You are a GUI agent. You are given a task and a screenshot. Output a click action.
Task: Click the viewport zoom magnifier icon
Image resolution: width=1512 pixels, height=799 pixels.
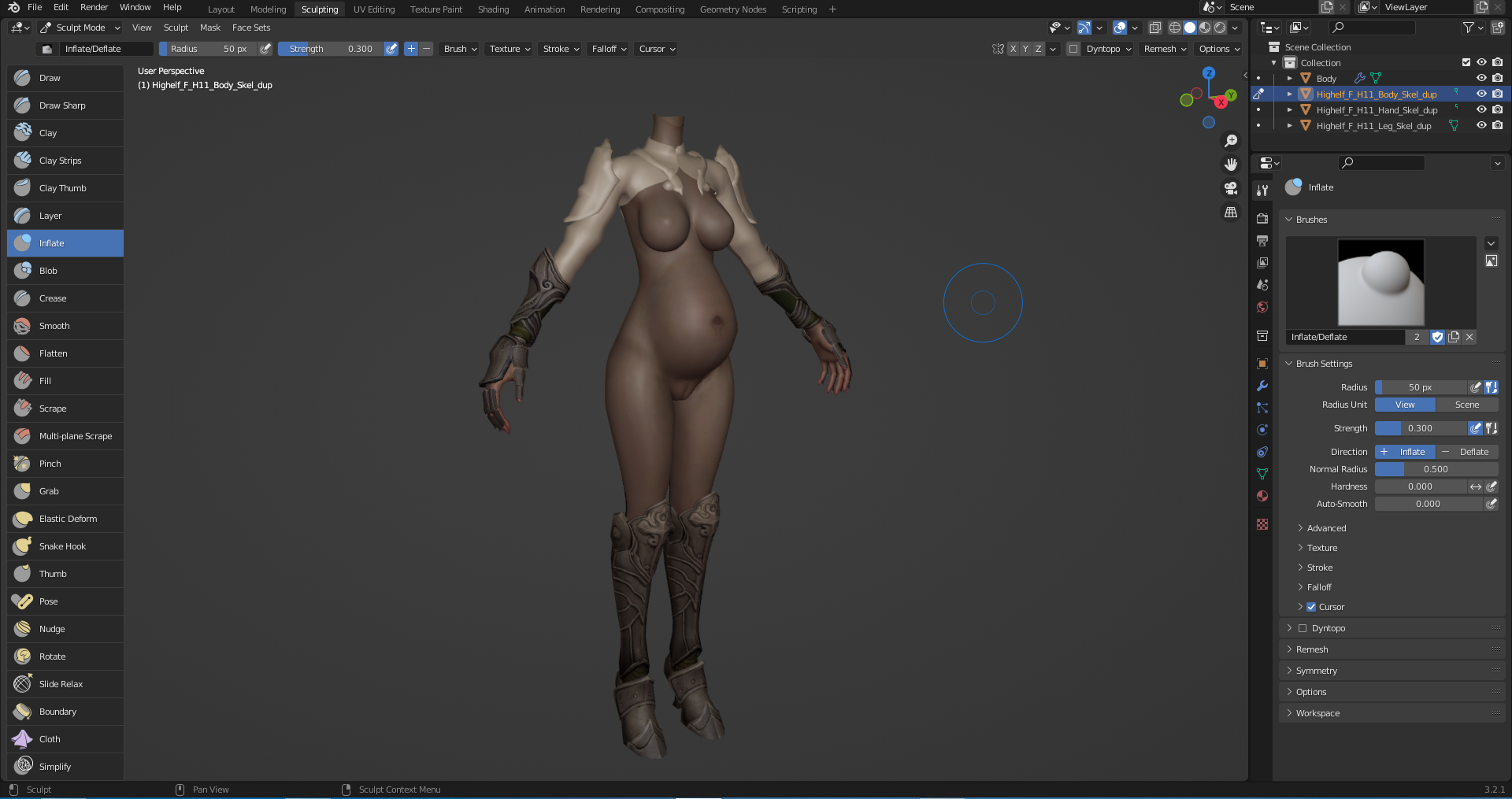coord(1231,141)
